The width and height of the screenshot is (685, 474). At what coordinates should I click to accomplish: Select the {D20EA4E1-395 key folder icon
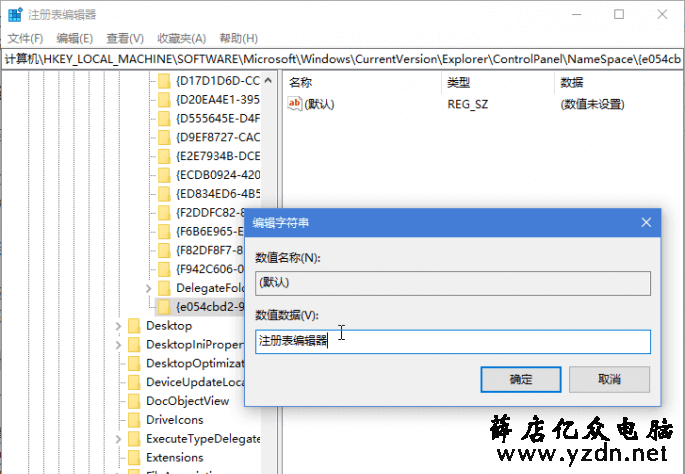point(164,100)
